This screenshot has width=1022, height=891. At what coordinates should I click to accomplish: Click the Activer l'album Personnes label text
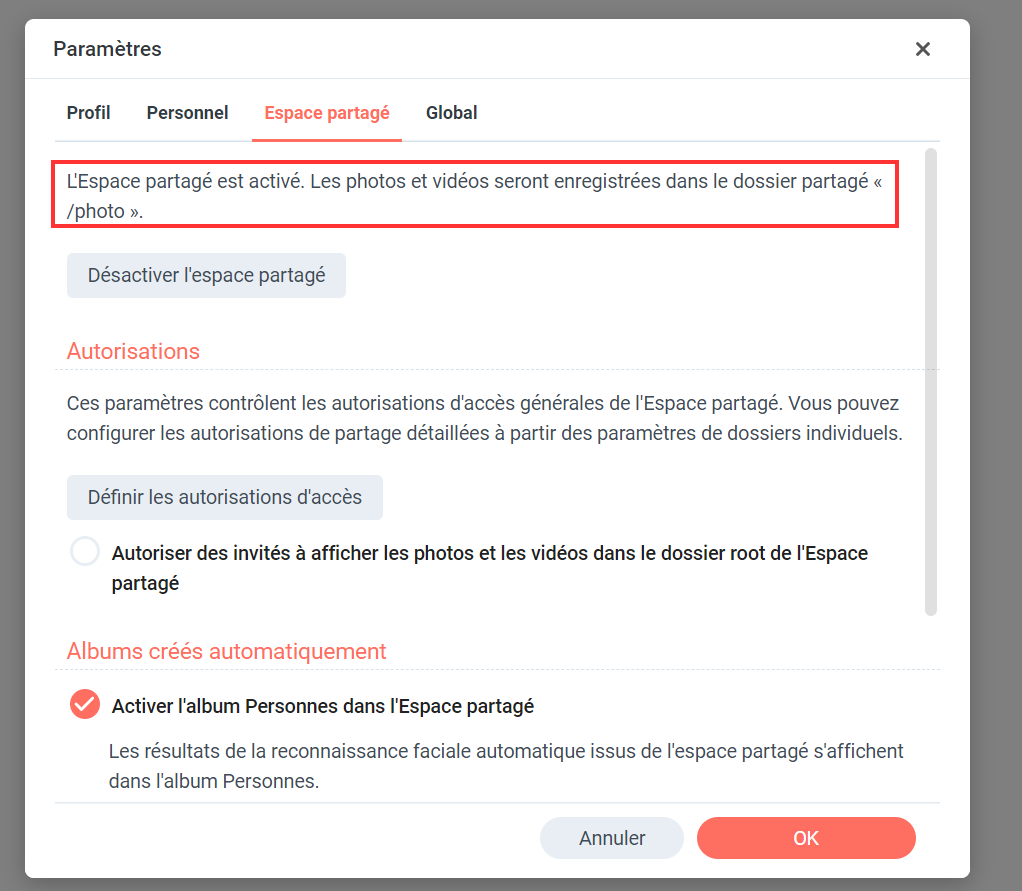pos(323,706)
